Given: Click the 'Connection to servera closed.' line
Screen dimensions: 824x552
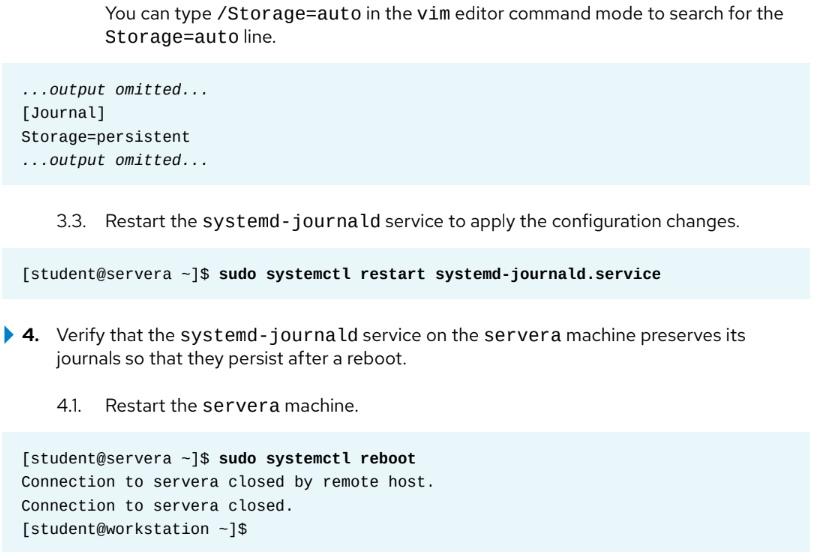Looking at the screenshot, I should tap(157, 506).
